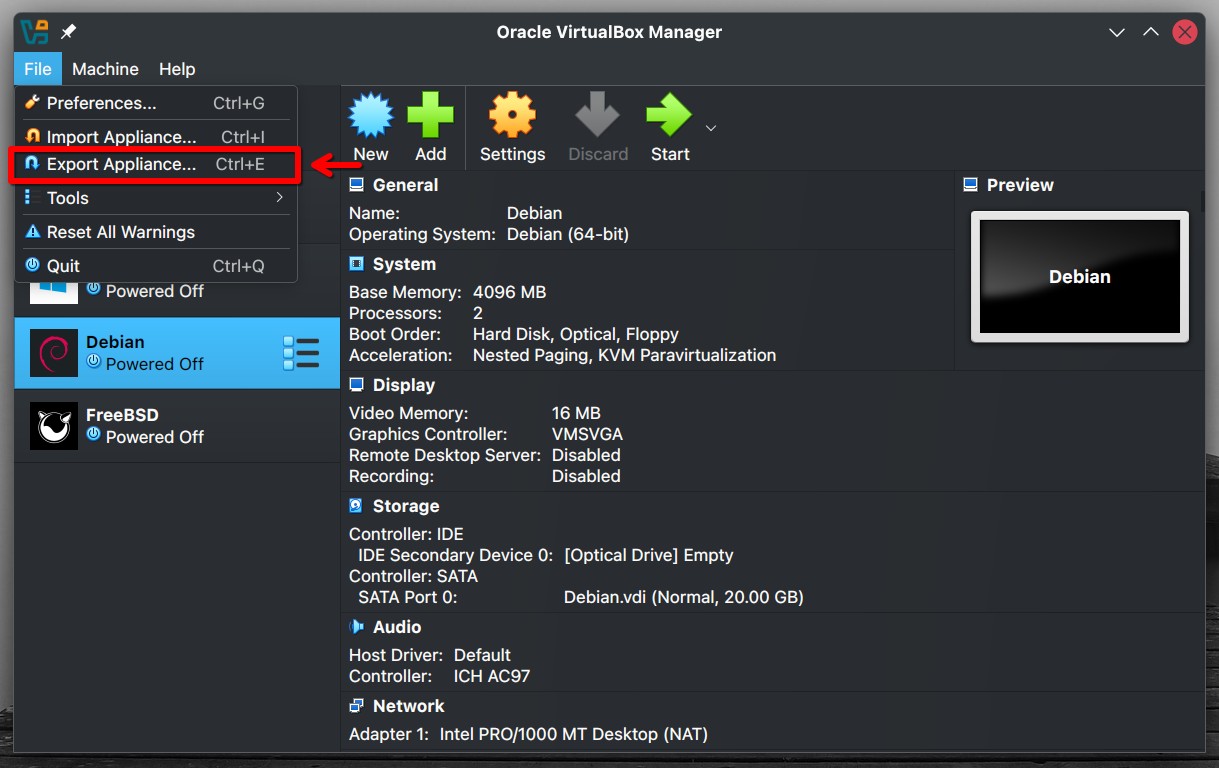Shade window with title bar down chevron
This screenshot has height=768, width=1219.
pos(1117,33)
